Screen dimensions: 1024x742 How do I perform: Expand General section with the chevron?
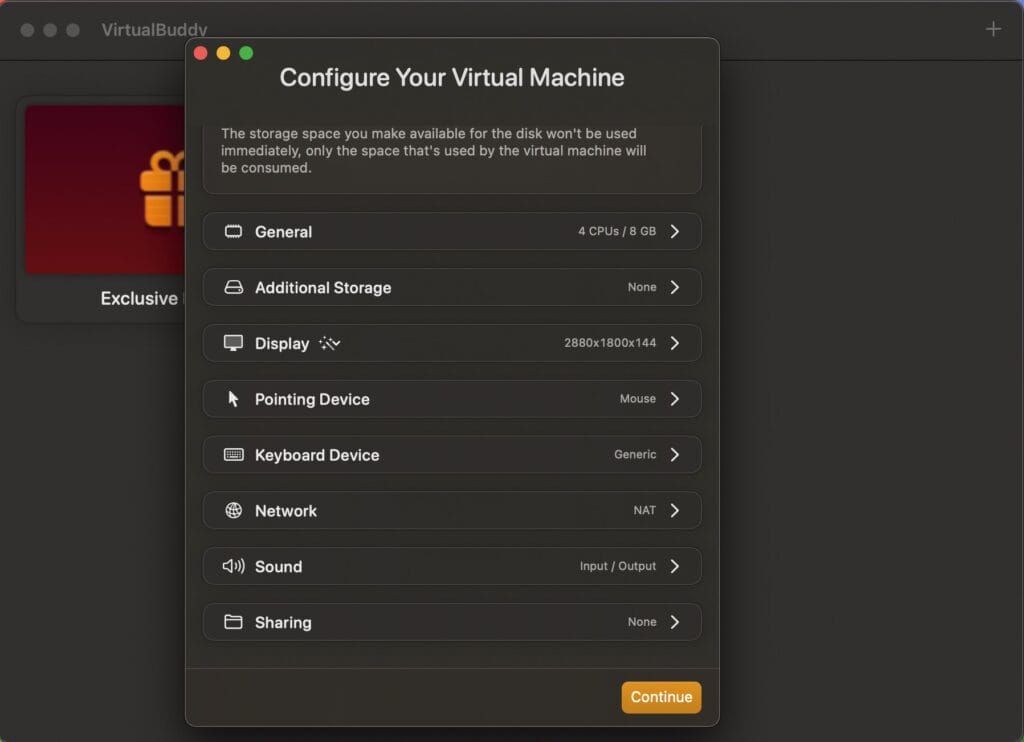coord(675,232)
